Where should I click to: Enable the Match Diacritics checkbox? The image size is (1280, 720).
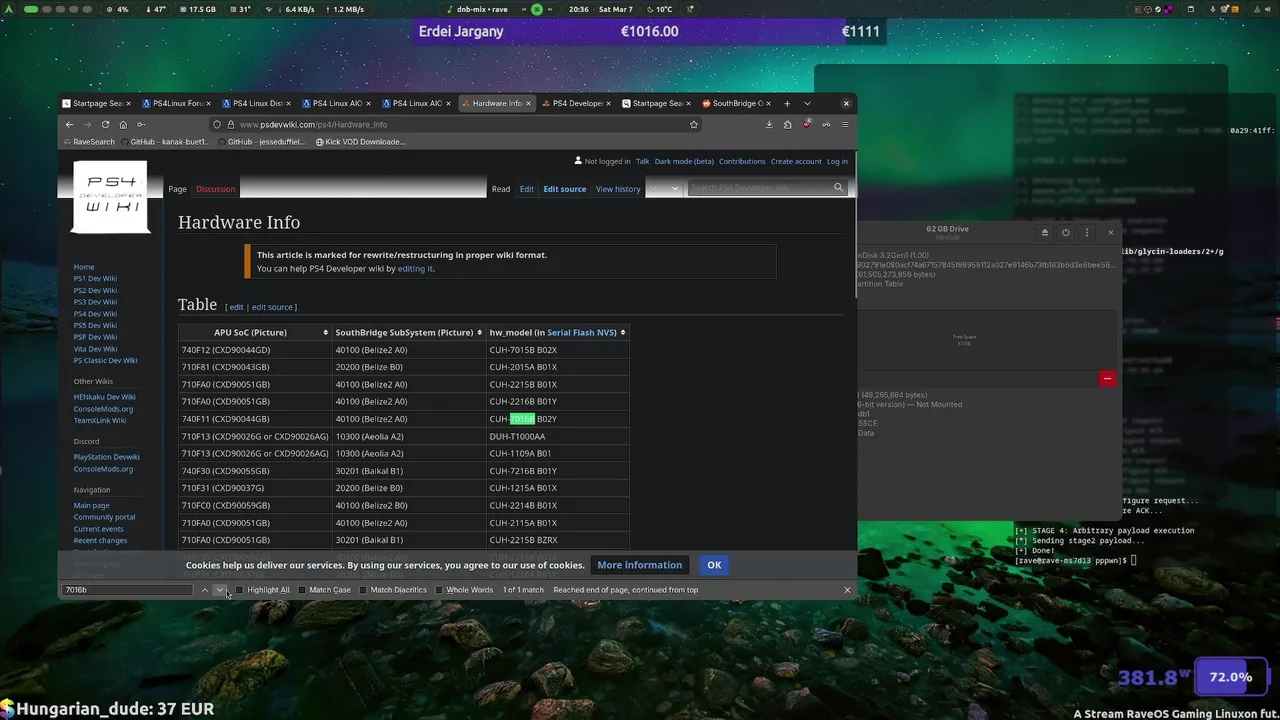pyautogui.click(x=363, y=590)
